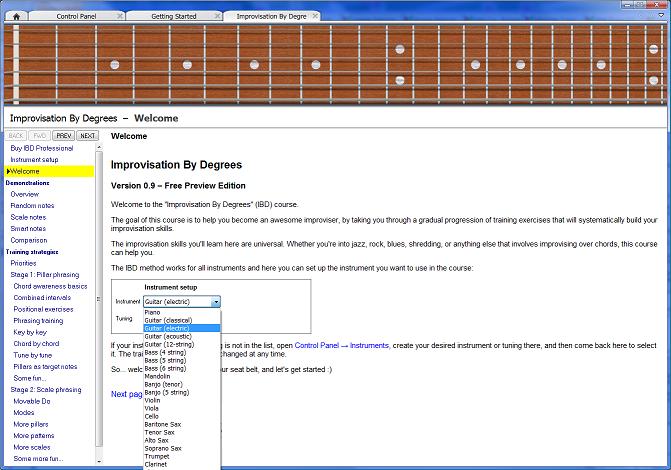The height and width of the screenshot is (470, 671).
Task: Close the Control Panel tab
Action: 120,16
